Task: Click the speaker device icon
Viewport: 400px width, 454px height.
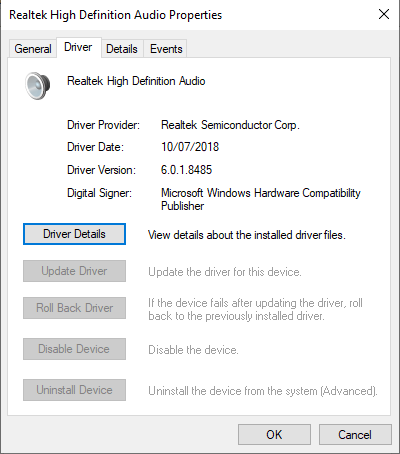Action: click(37, 86)
